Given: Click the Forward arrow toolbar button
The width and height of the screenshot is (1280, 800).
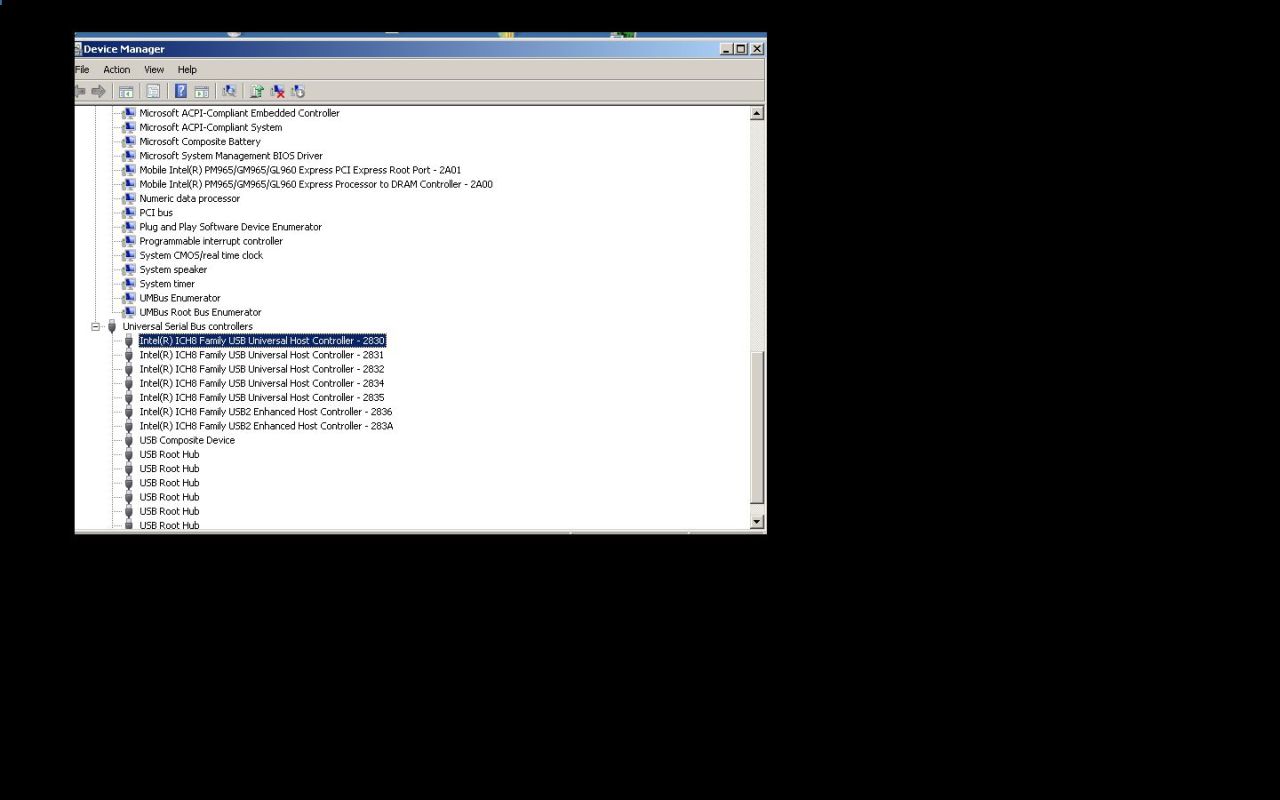Looking at the screenshot, I should [x=98, y=91].
